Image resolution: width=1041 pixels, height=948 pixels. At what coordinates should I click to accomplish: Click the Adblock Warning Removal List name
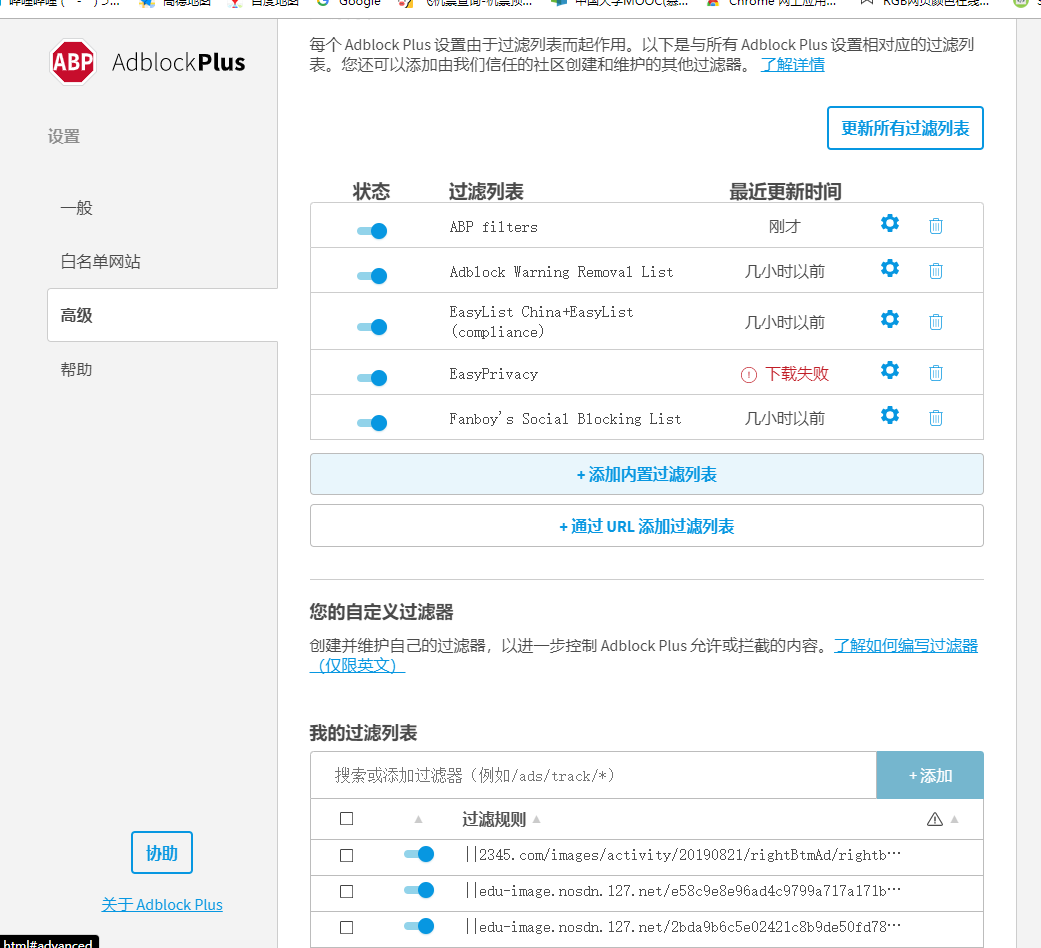tap(561, 272)
